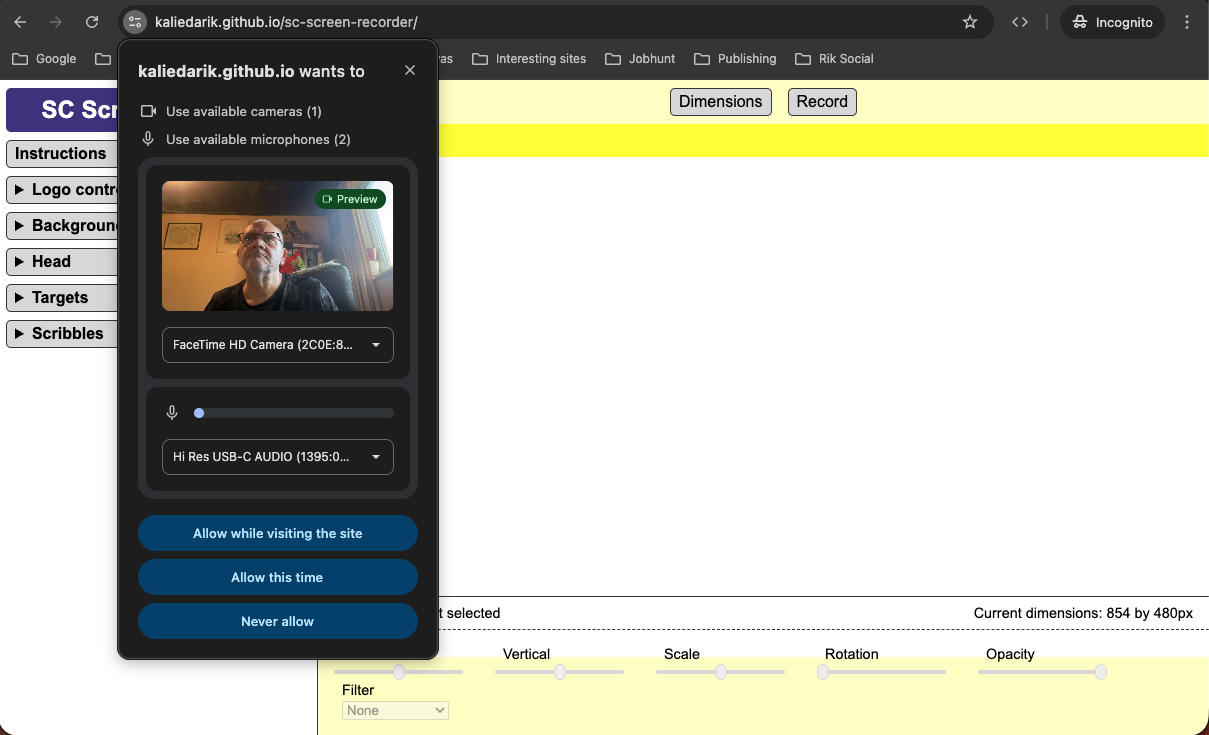Open the Hi Res USB-C AUDIO dropdown

point(277,457)
